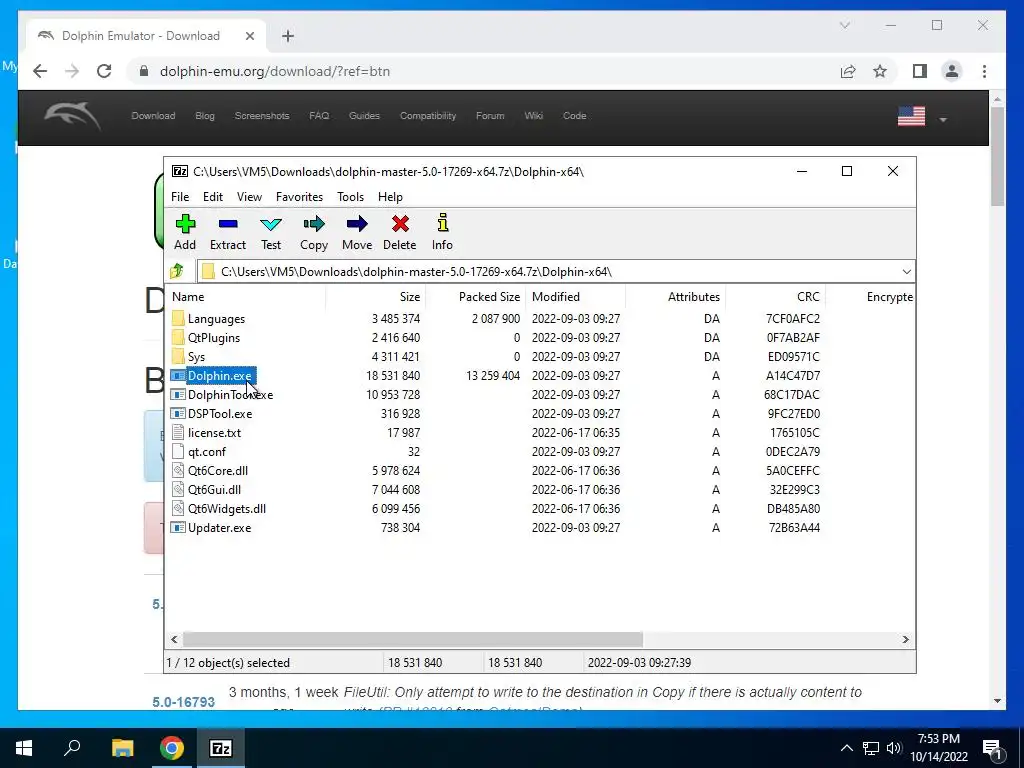Open notification center icon in taskbar
1024x768 pixels.
[x=992, y=748]
